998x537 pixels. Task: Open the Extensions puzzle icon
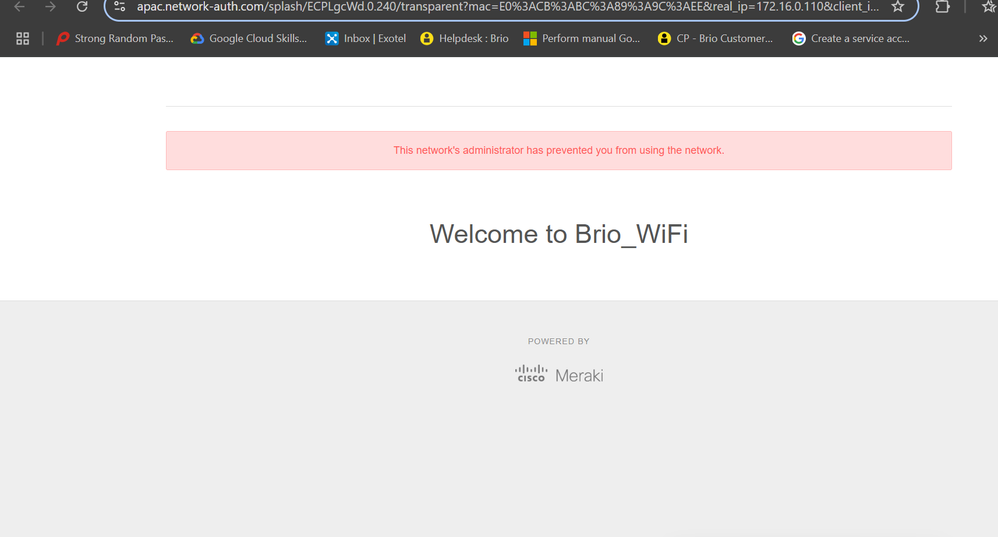(942, 7)
